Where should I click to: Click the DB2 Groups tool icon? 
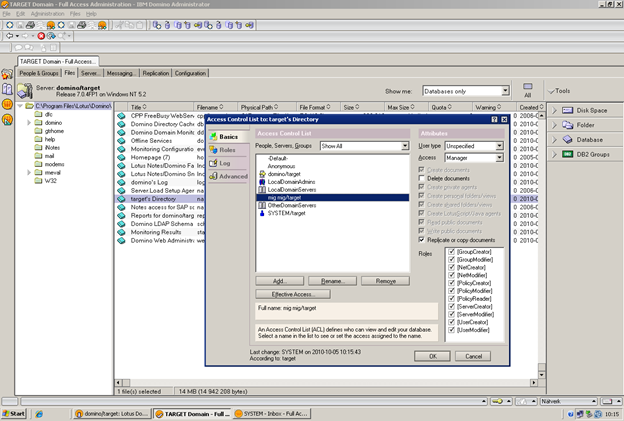tap(567, 154)
